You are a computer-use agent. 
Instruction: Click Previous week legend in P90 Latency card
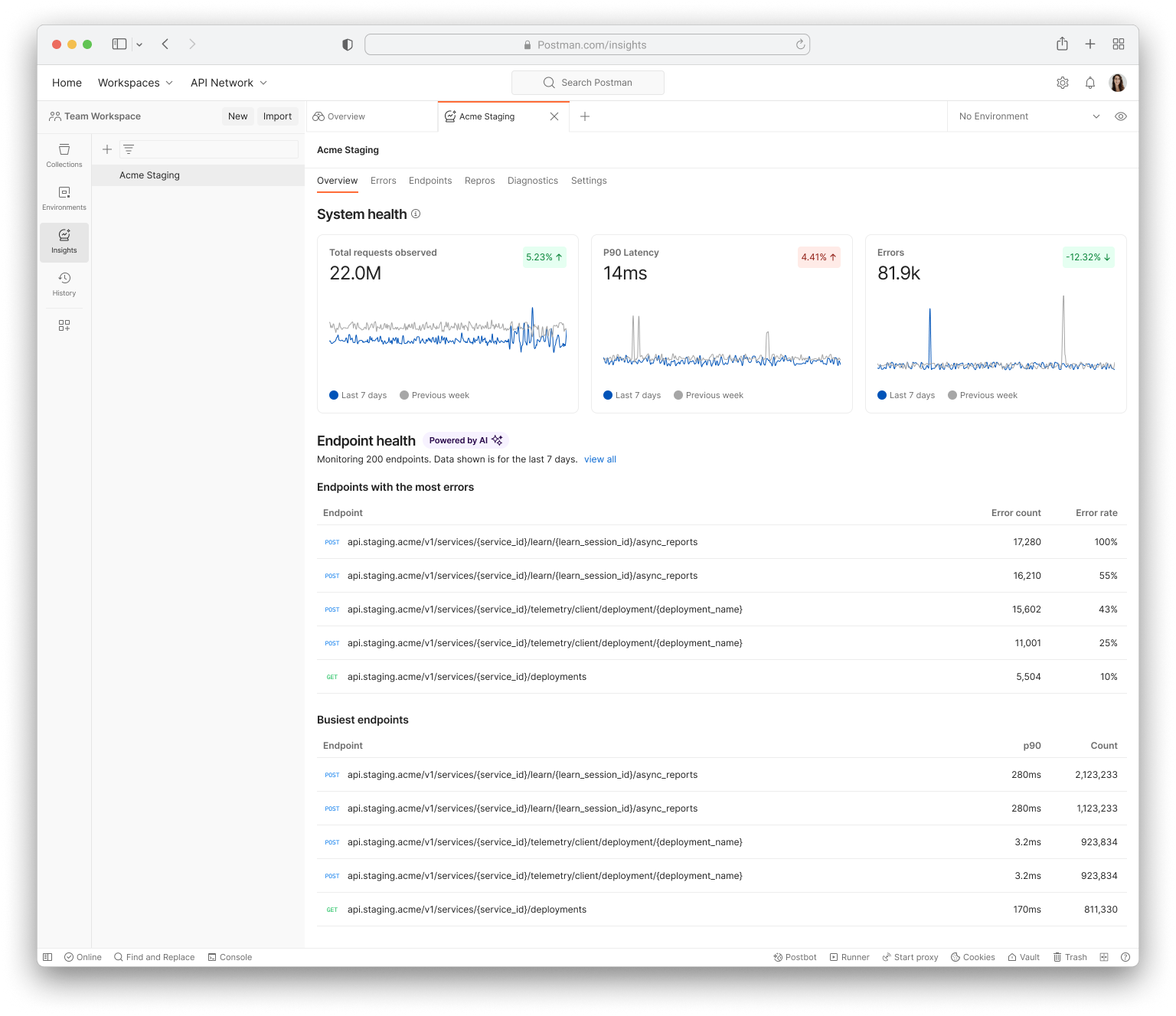(x=709, y=395)
